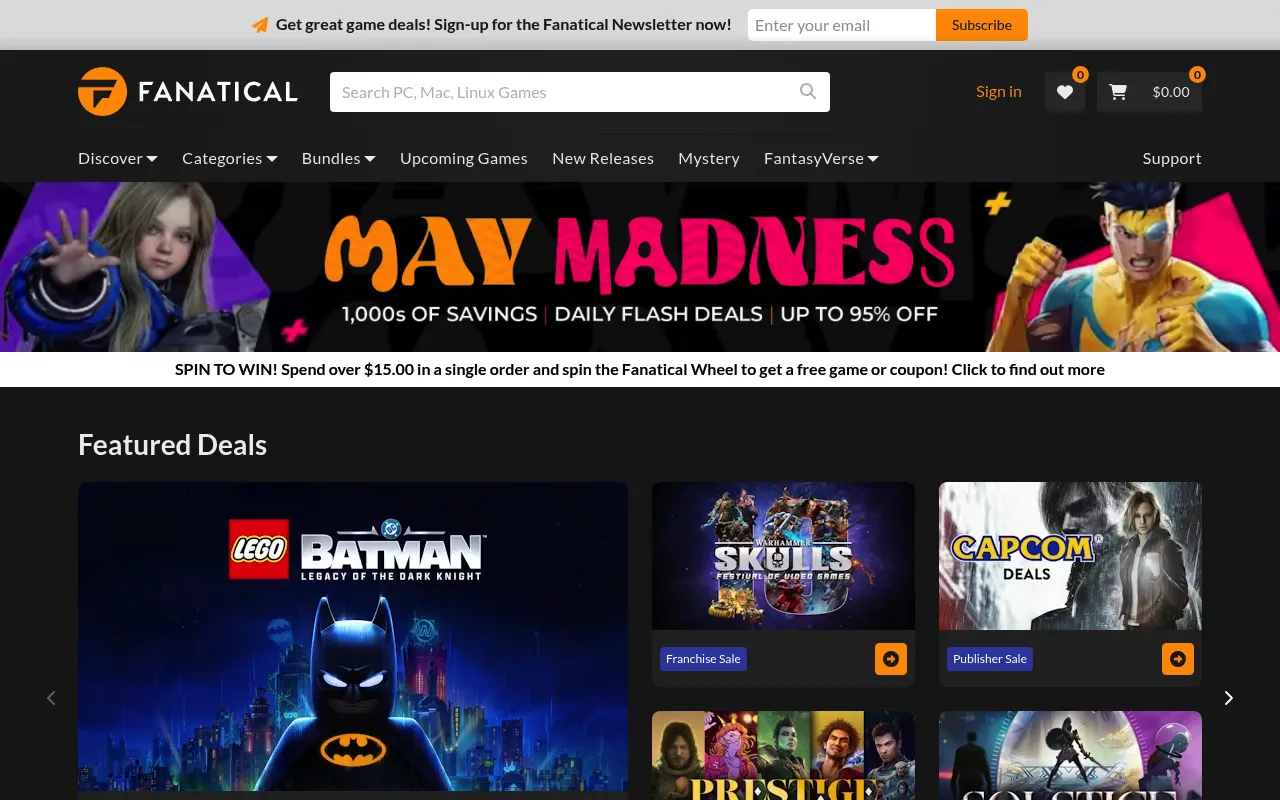Expand the Bundles menu
Viewport: 1280px width, 800px height.
pos(339,158)
